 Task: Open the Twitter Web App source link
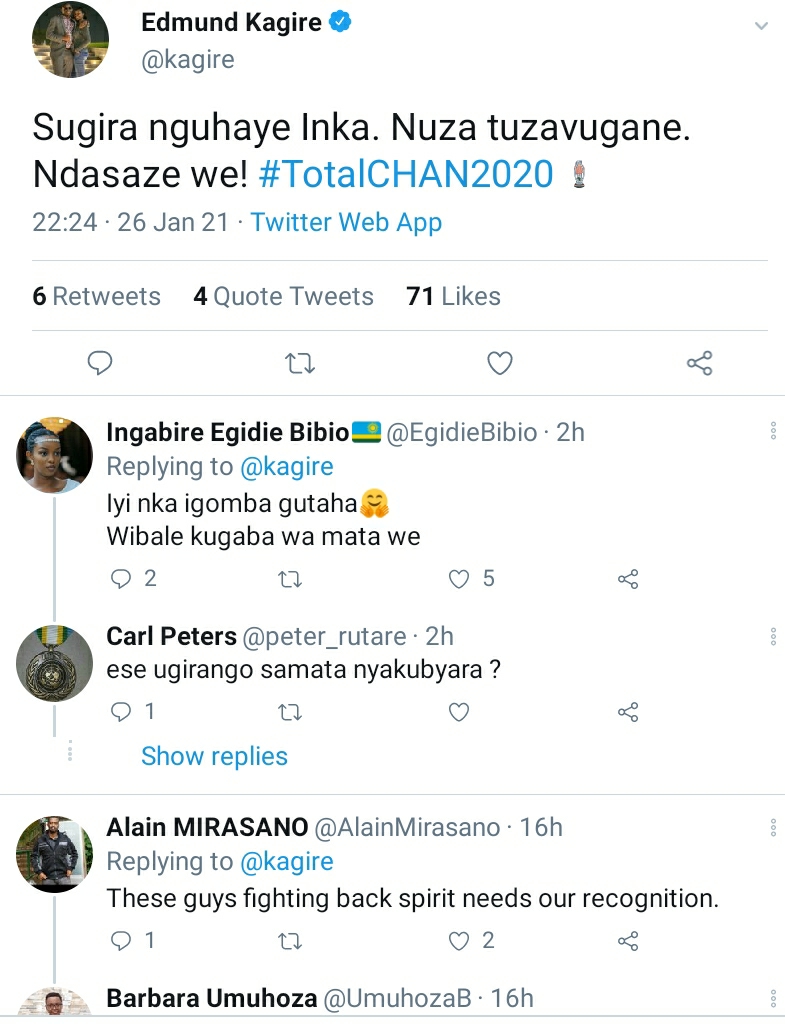point(346,222)
